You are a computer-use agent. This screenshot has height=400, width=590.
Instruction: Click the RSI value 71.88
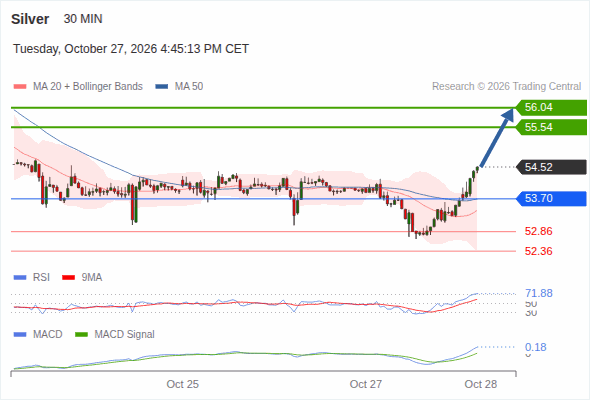click(x=539, y=293)
